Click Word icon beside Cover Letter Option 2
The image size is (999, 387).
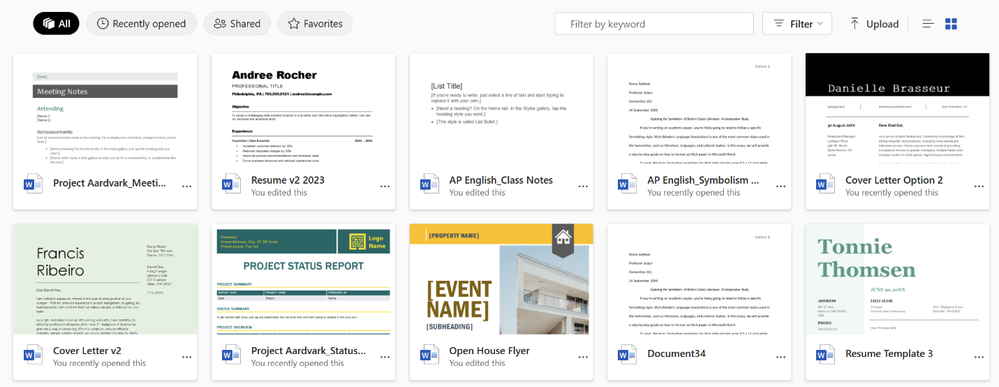click(x=825, y=184)
